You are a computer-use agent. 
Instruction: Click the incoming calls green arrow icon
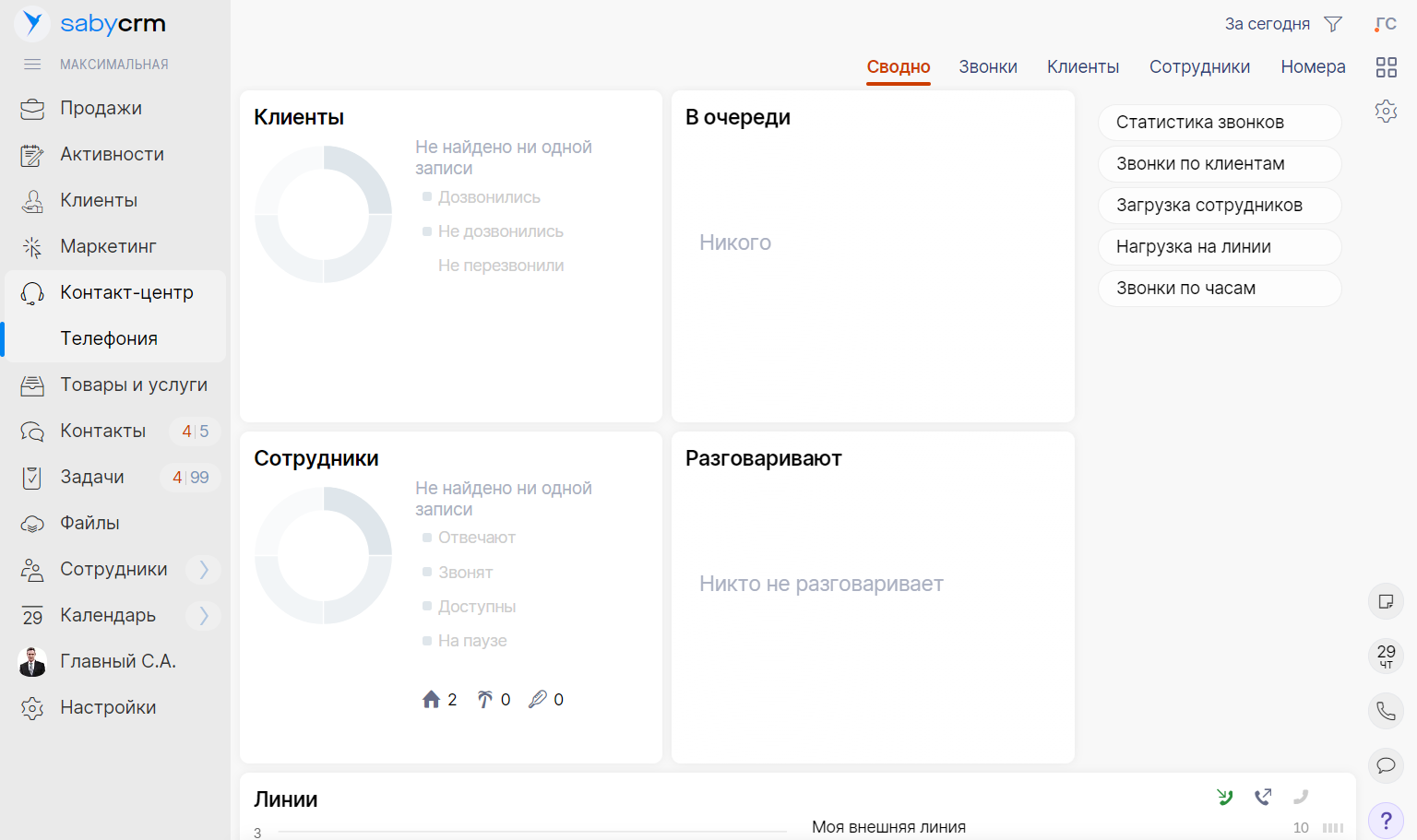pyautogui.click(x=1224, y=797)
